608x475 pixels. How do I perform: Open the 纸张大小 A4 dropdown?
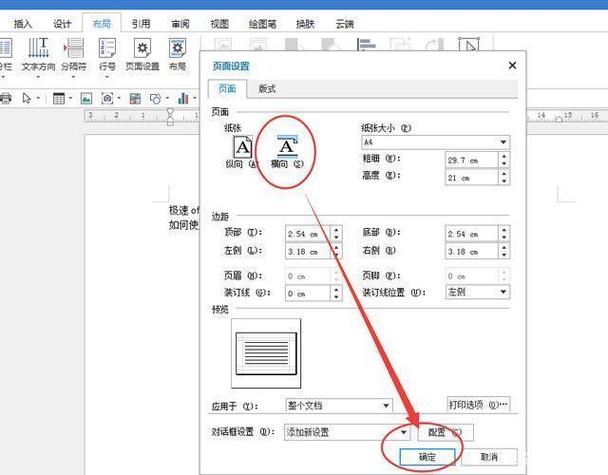click(x=435, y=142)
